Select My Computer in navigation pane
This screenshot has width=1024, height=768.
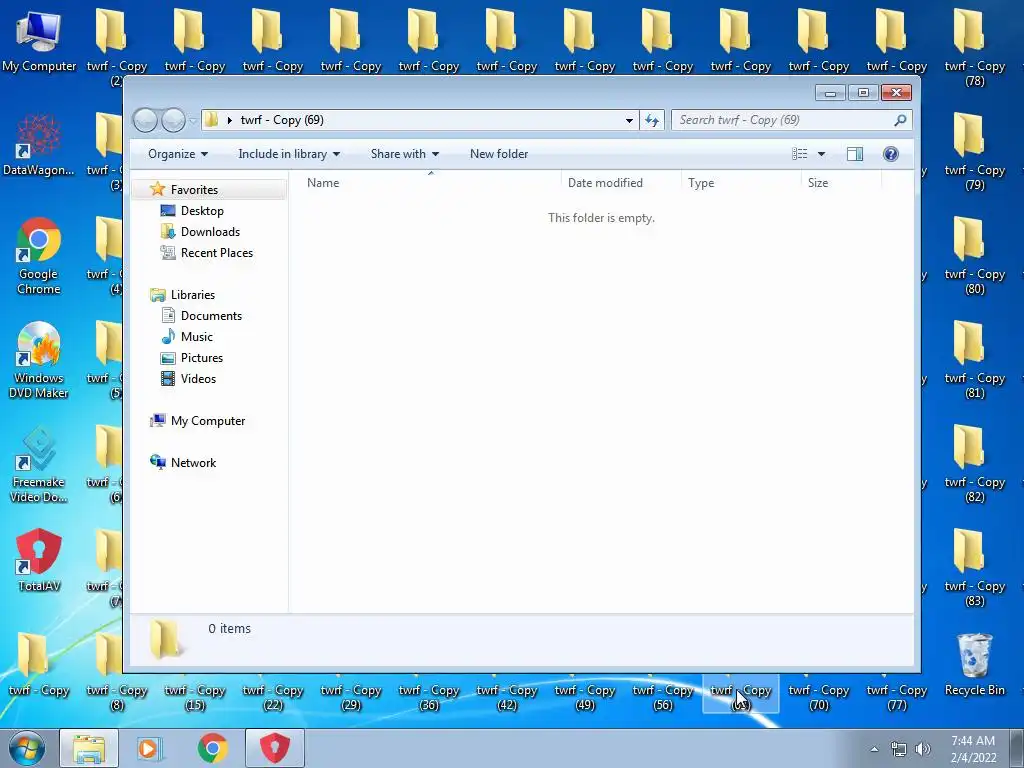pos(208,421)
